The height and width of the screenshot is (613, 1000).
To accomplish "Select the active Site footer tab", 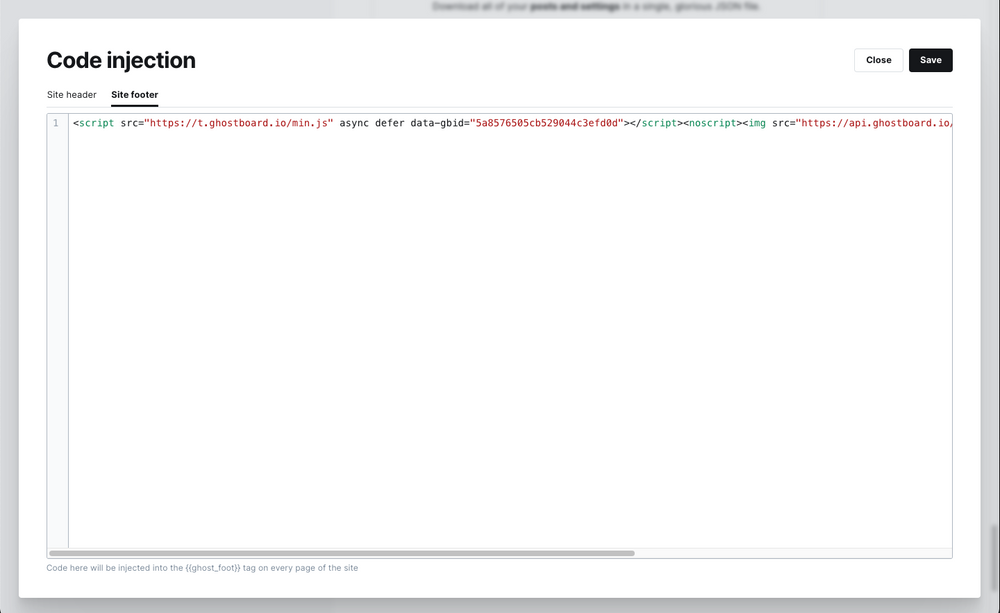I will click(x=134, y=94).
